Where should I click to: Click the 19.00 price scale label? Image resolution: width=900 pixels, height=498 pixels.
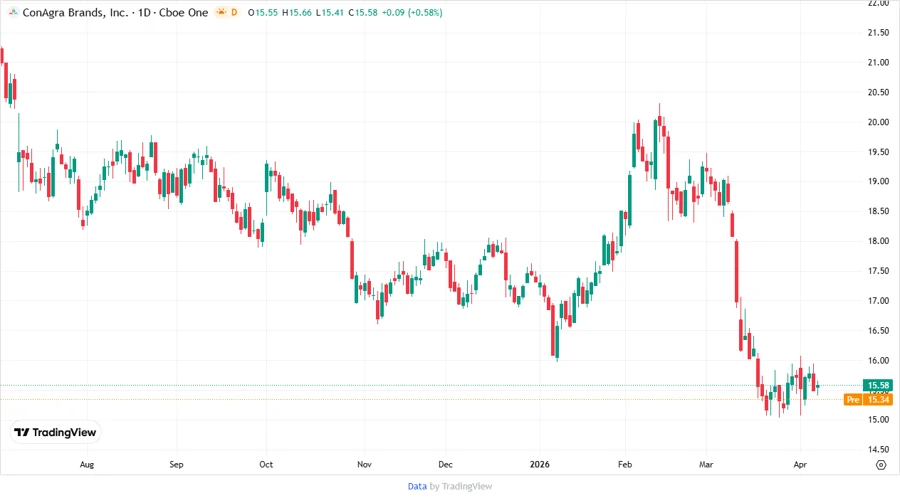coord(878,181)
